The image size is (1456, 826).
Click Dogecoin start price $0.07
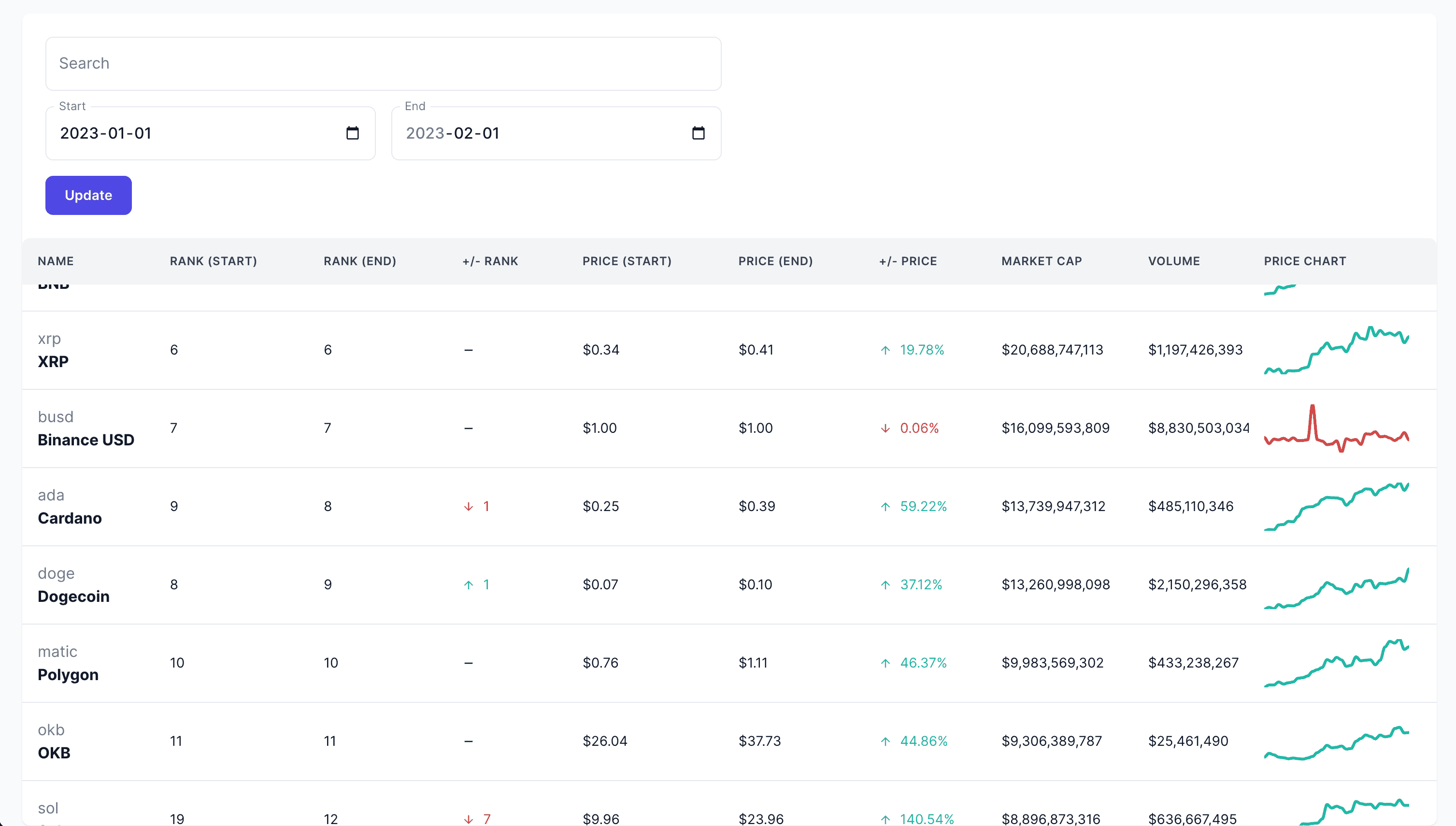[x=600, y=585]
